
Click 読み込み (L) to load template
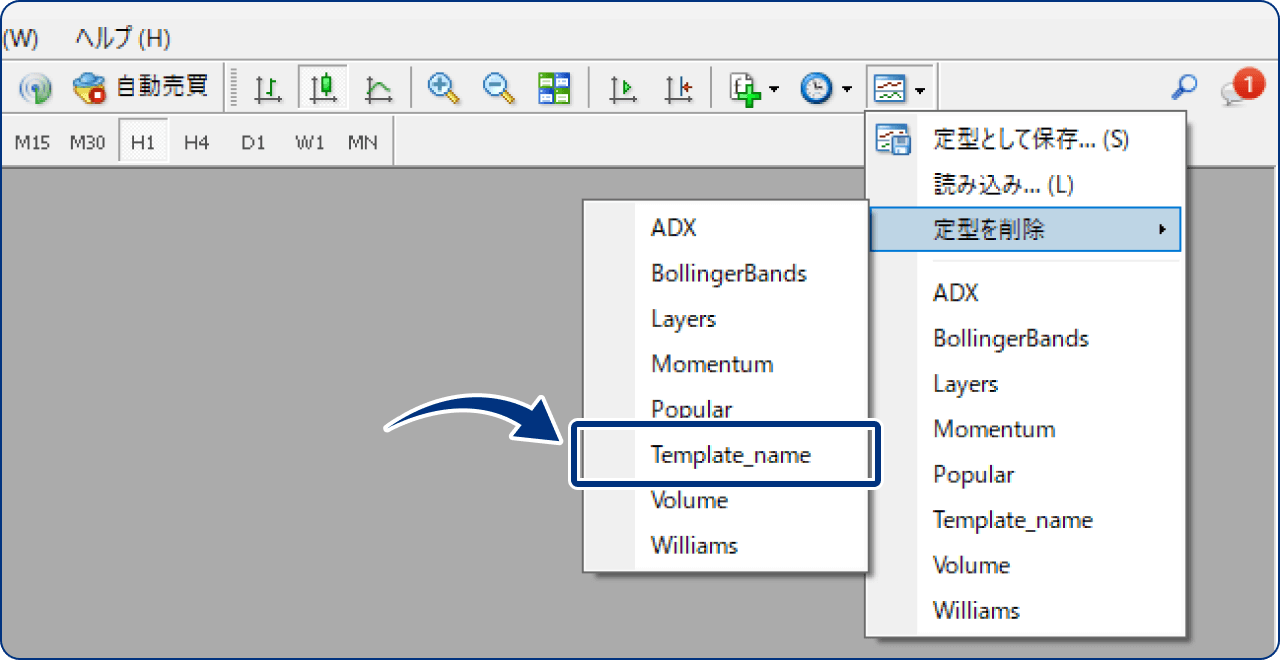1002,185
